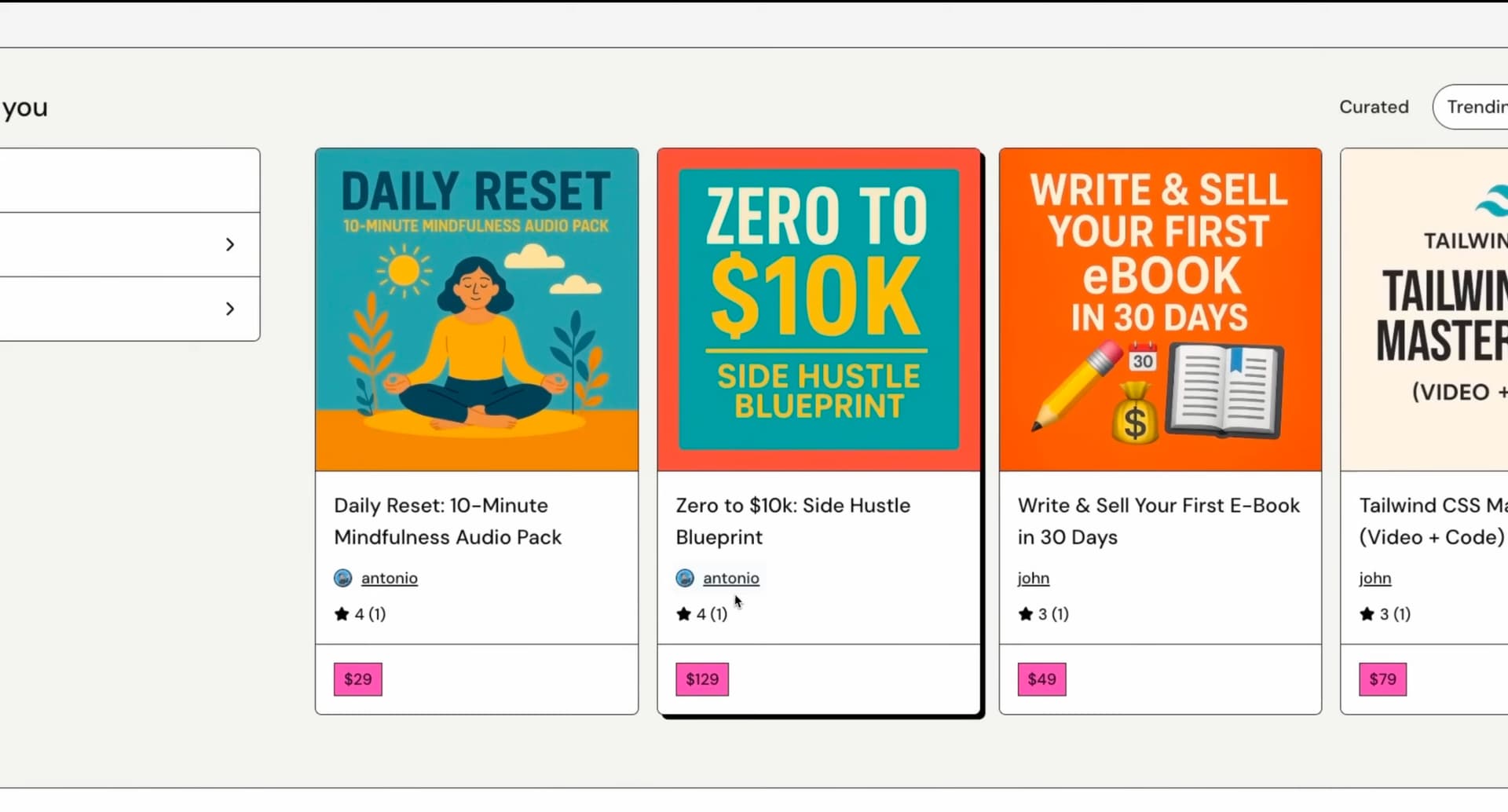
Task: Switch to the Trending tab
Action: pyautogui.click(x=1476, y=107)
